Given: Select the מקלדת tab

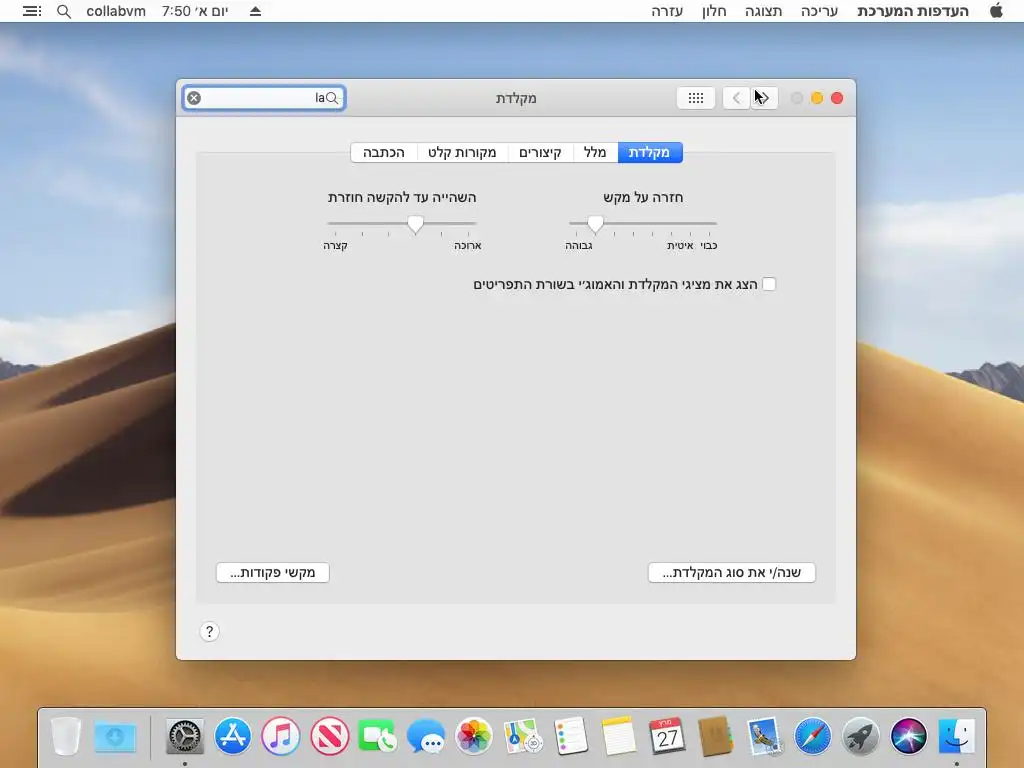Looking at the screenshot, I should (x=649, y=152).
